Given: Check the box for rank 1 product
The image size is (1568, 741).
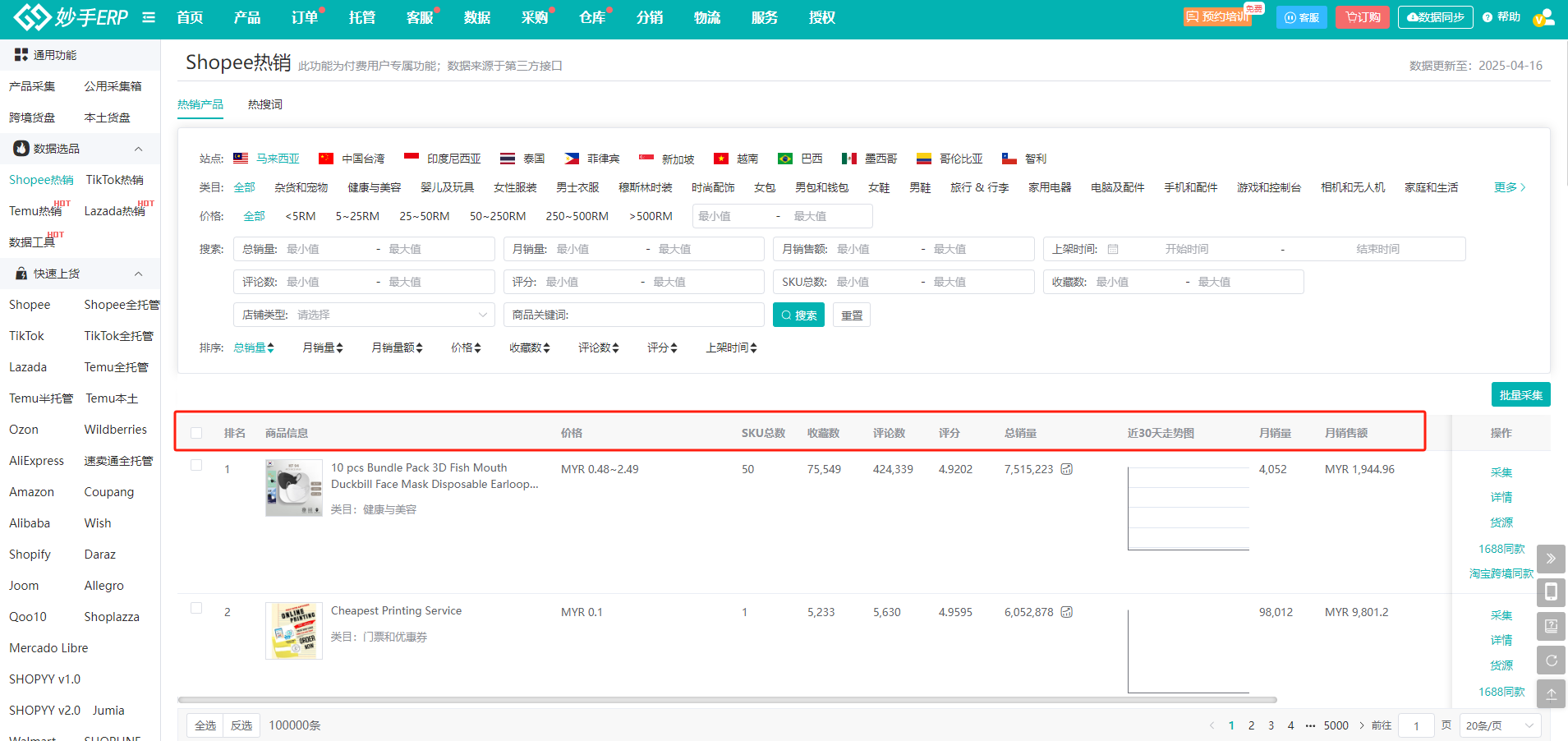Looking at the screenshot, I should [196, 465].
